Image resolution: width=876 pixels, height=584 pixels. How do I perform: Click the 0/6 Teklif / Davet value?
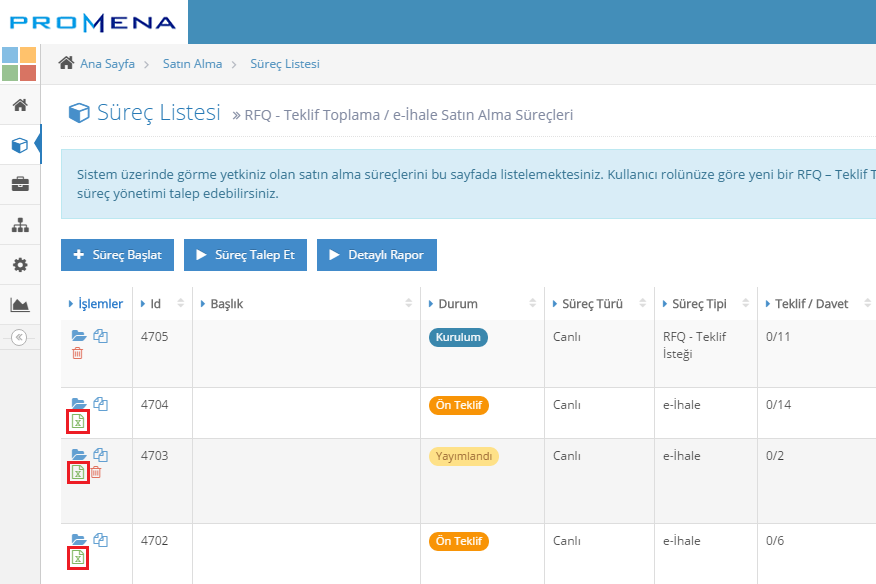[775, 540]
